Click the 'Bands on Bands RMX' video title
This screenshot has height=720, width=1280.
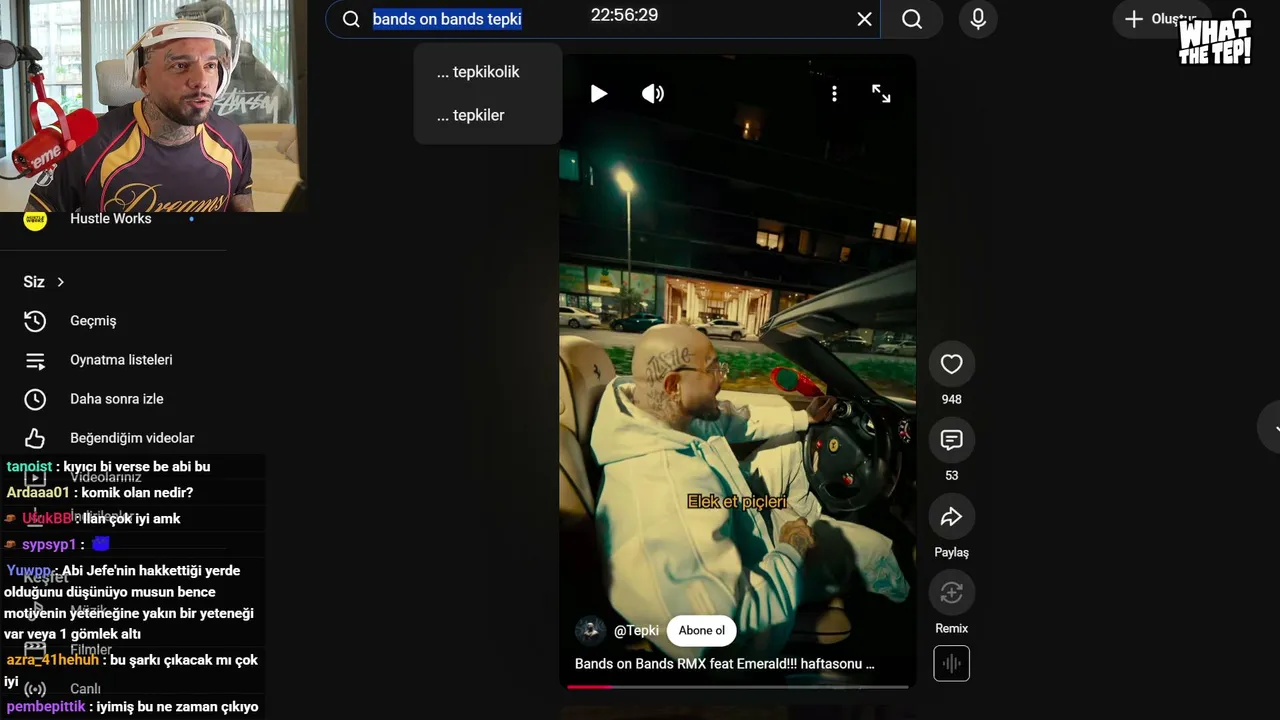(x=725, y=664)
